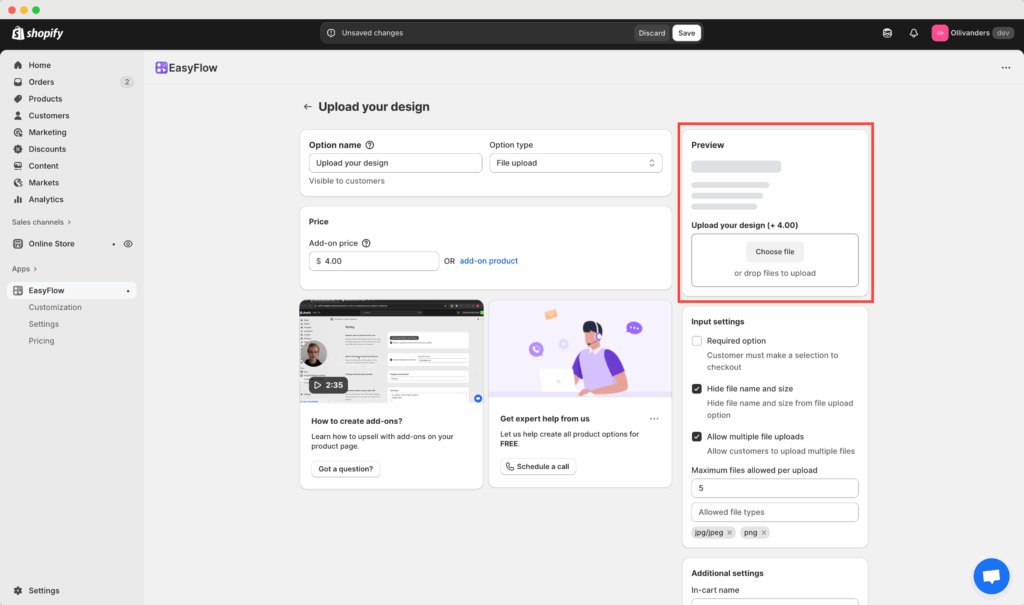The image size is (1024, 605).
Task: Save the unsaved changes
Action: tap(686, 32)
